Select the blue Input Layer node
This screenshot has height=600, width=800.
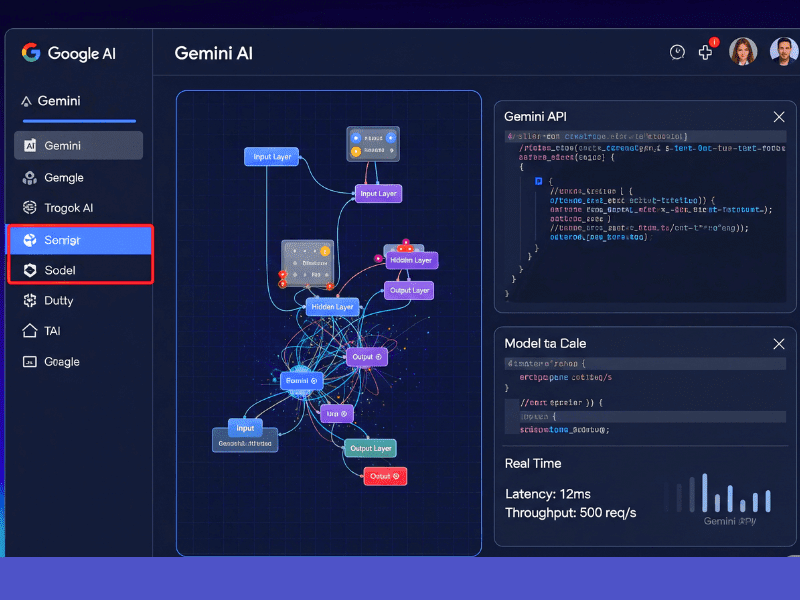point(271,157)
